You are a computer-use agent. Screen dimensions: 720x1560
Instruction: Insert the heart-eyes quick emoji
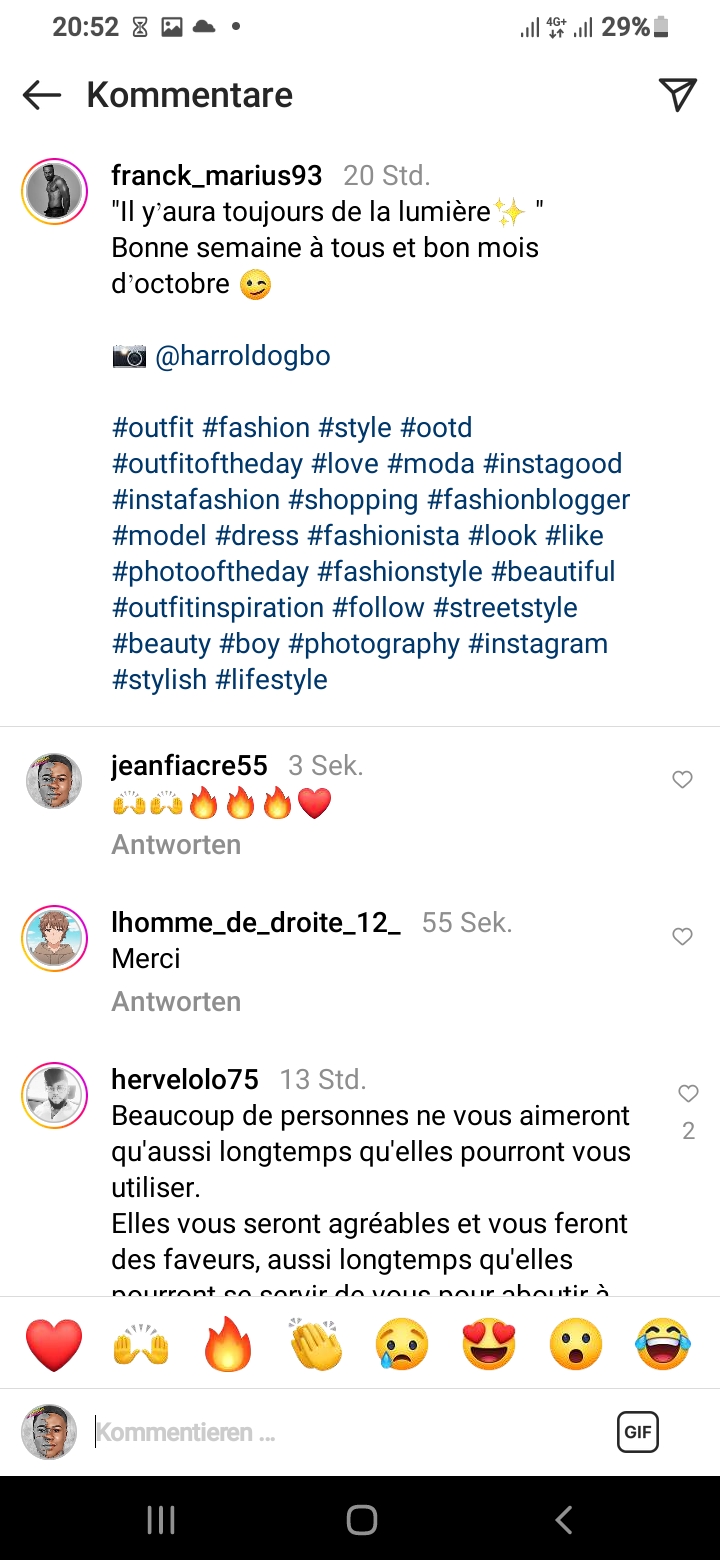coord(489,1345)
